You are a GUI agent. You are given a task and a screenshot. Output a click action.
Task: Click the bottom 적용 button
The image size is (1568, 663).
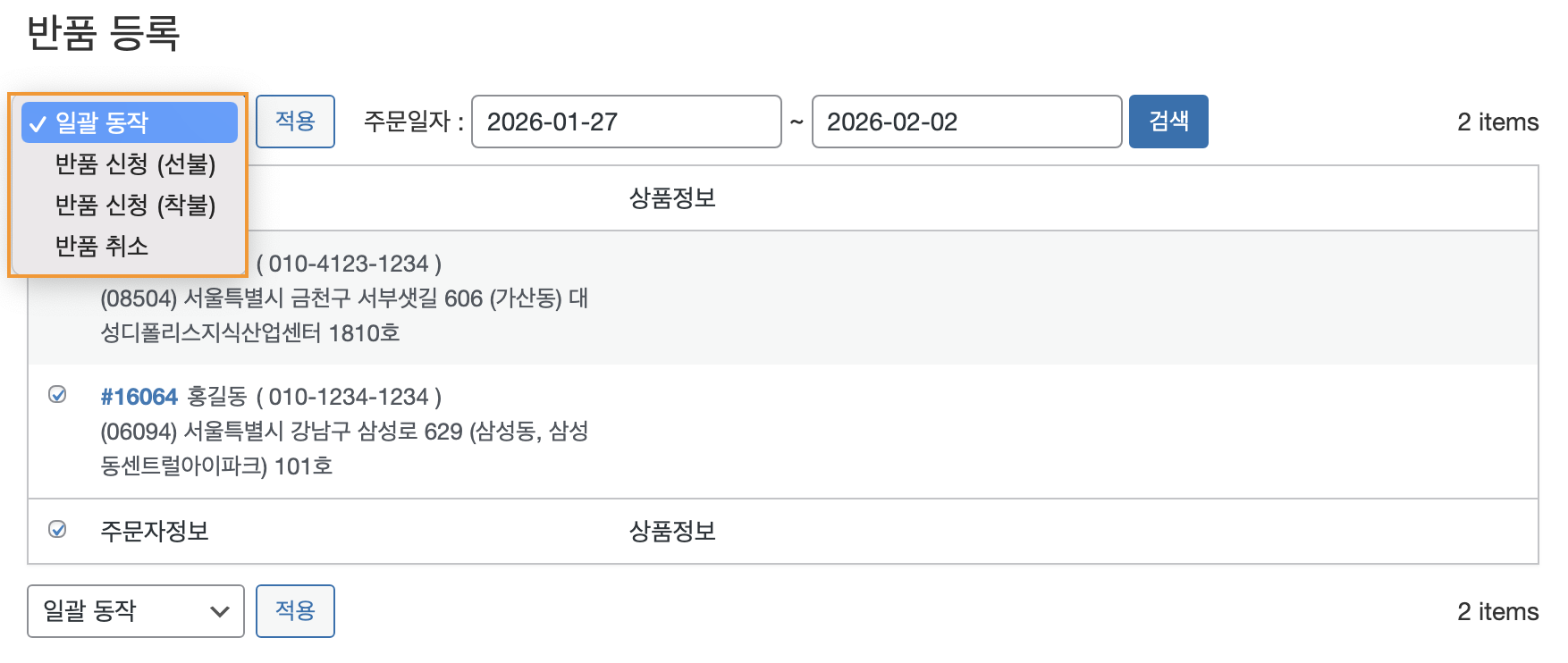click(x=295, y=611)
